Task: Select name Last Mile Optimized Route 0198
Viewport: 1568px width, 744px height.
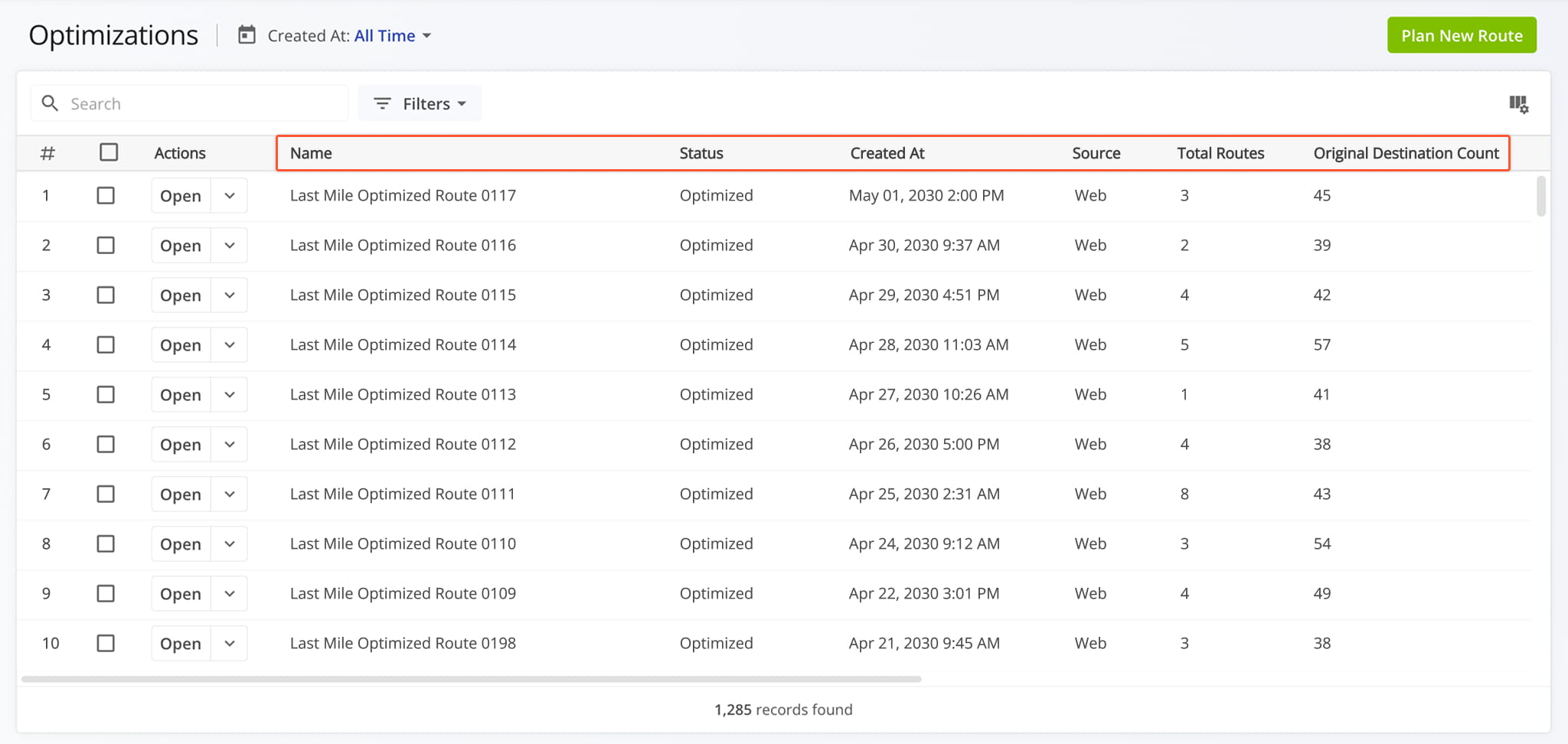Action: click(403, 643)
